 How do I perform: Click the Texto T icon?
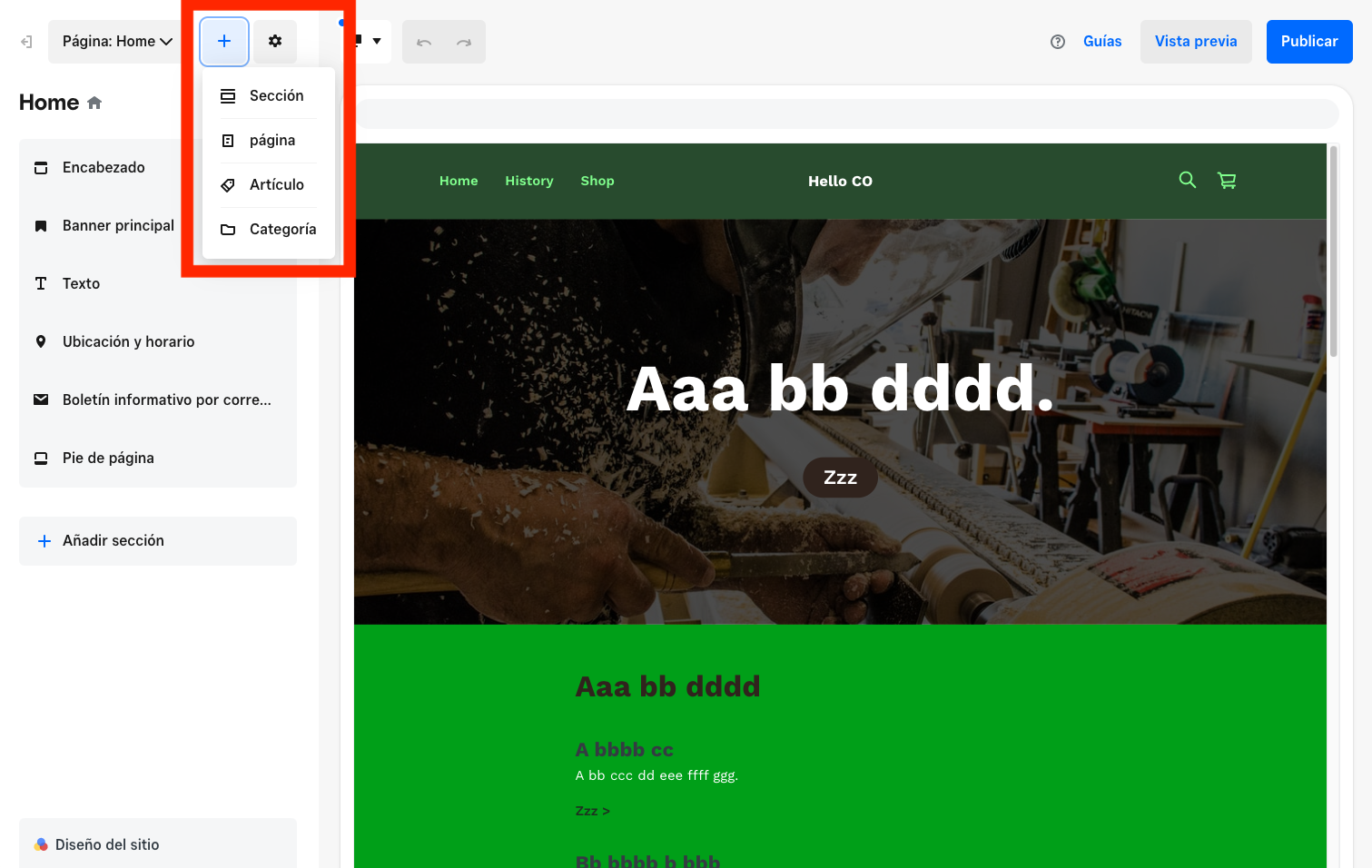(41, 284)
